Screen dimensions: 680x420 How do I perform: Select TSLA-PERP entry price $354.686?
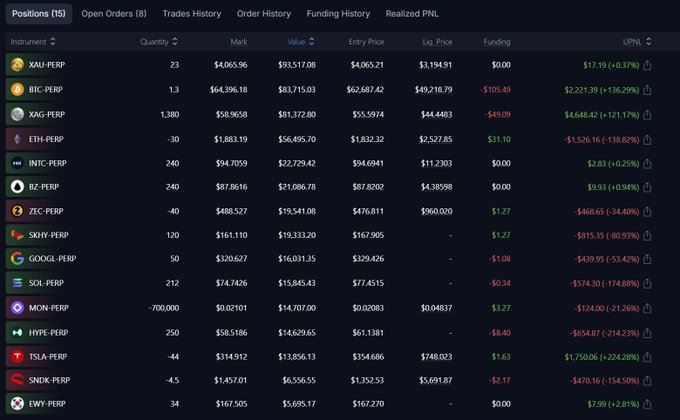tap(368, 357)
